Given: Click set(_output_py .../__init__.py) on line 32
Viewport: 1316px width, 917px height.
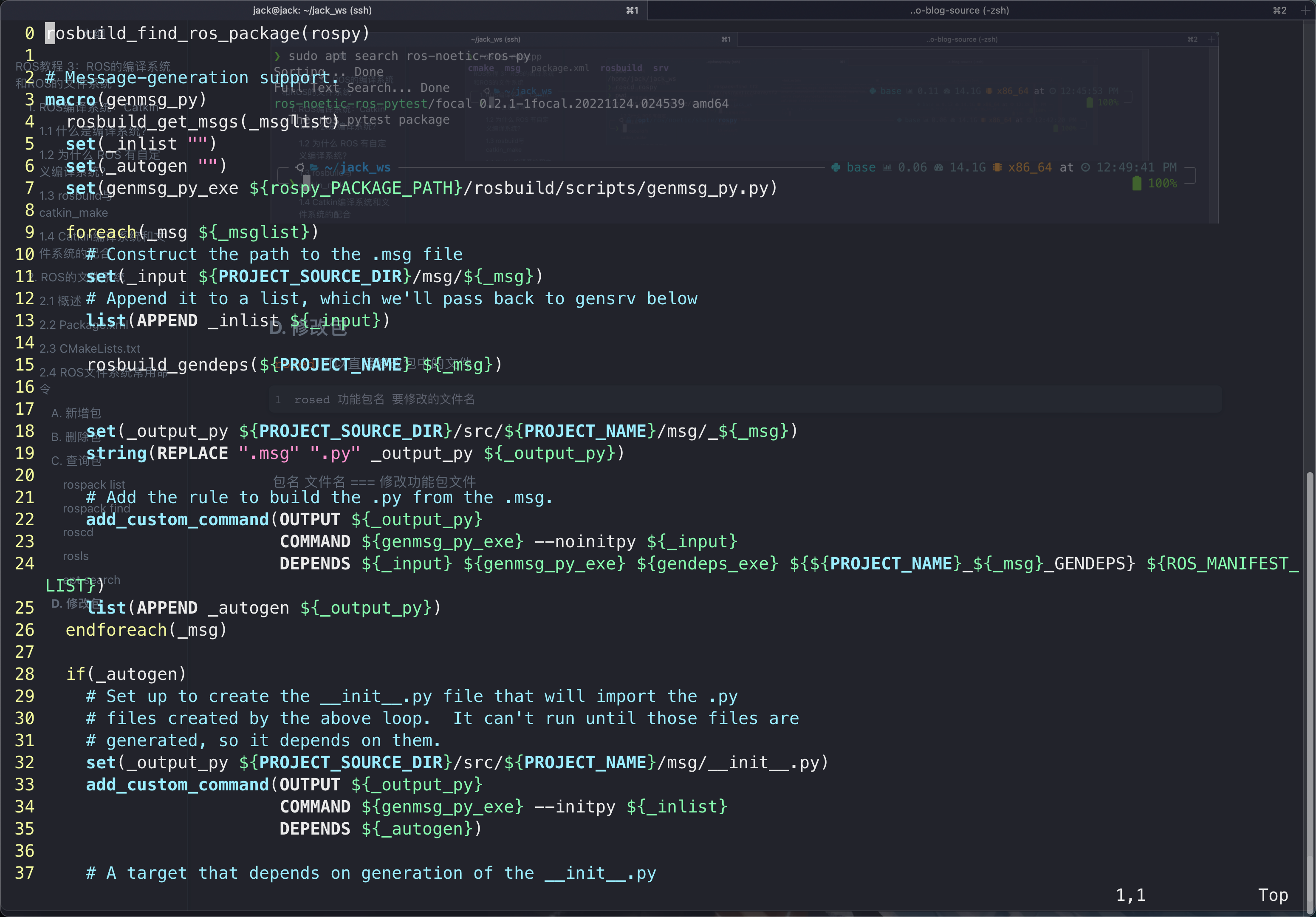Looking at the screenshot, I should click(x=457, y=762).
